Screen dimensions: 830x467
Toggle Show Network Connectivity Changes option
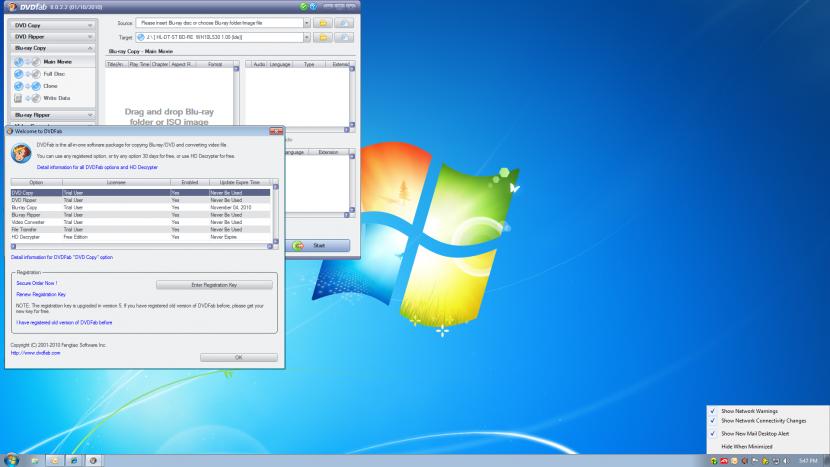(x=768, y=420)
